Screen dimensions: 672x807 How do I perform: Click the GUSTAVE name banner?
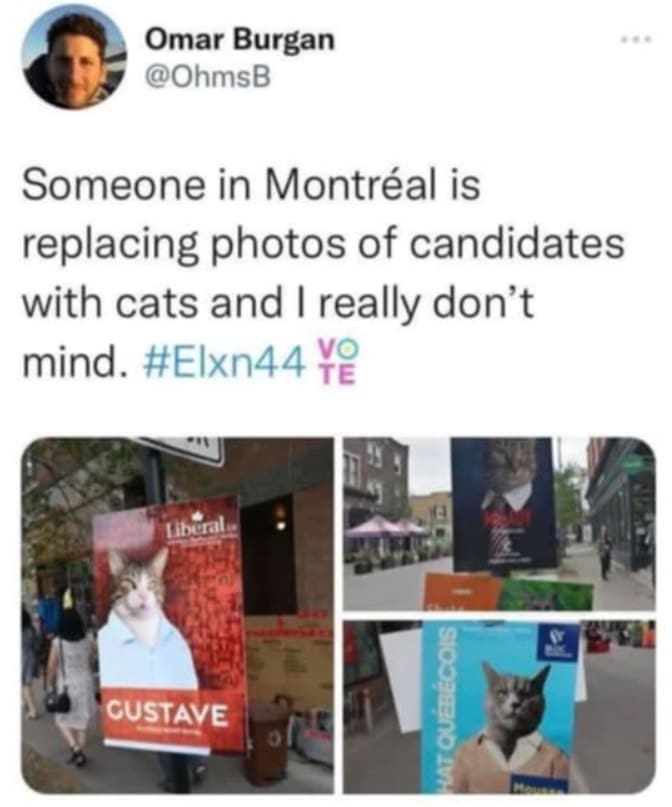point(166,715)
